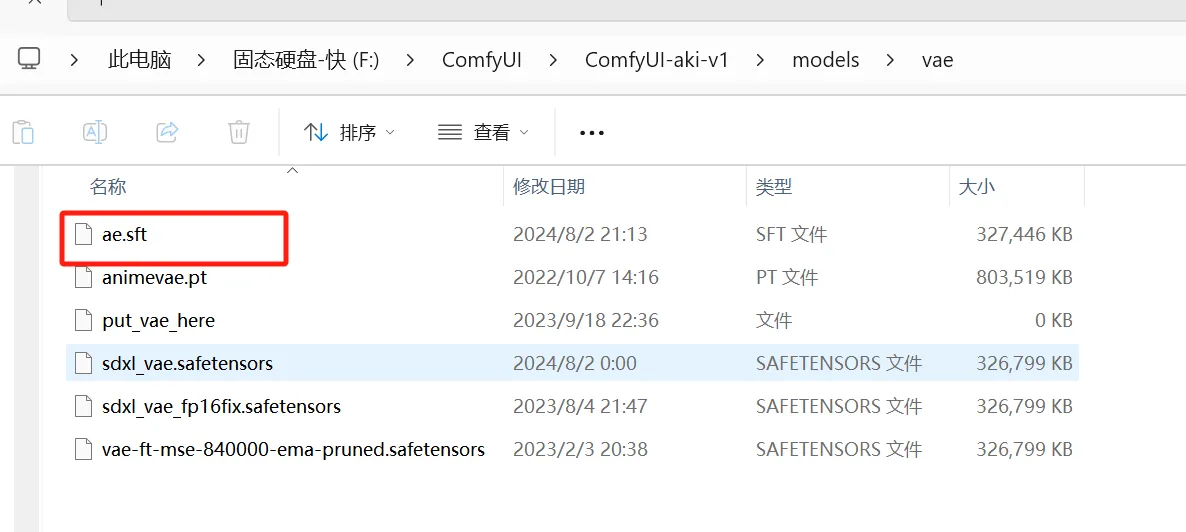Viewport: 1186px width, 532px height.
Task: Sort by 大小 column header
Action: [x=977, y=187]
